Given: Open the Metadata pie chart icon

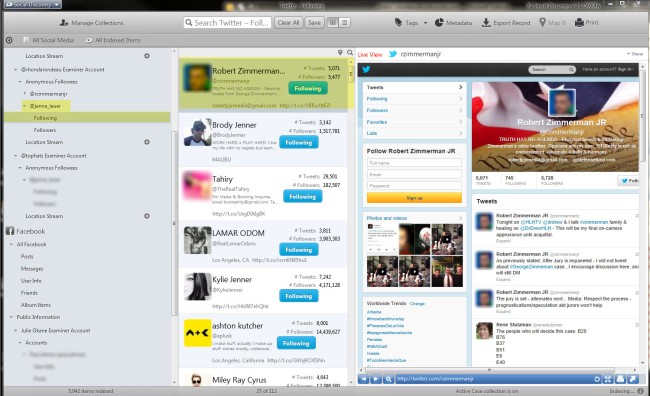Looking at the screenshot, I should click(439, 23).
